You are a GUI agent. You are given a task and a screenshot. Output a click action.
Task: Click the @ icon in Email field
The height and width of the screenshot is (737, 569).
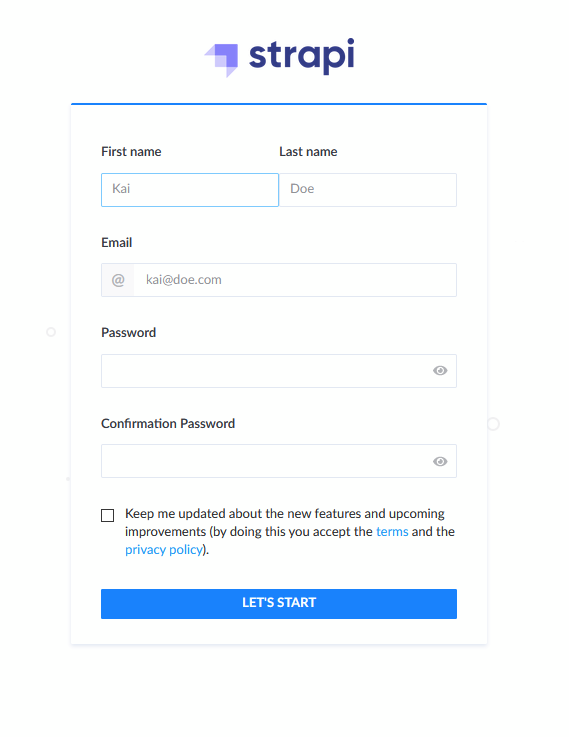118,280
